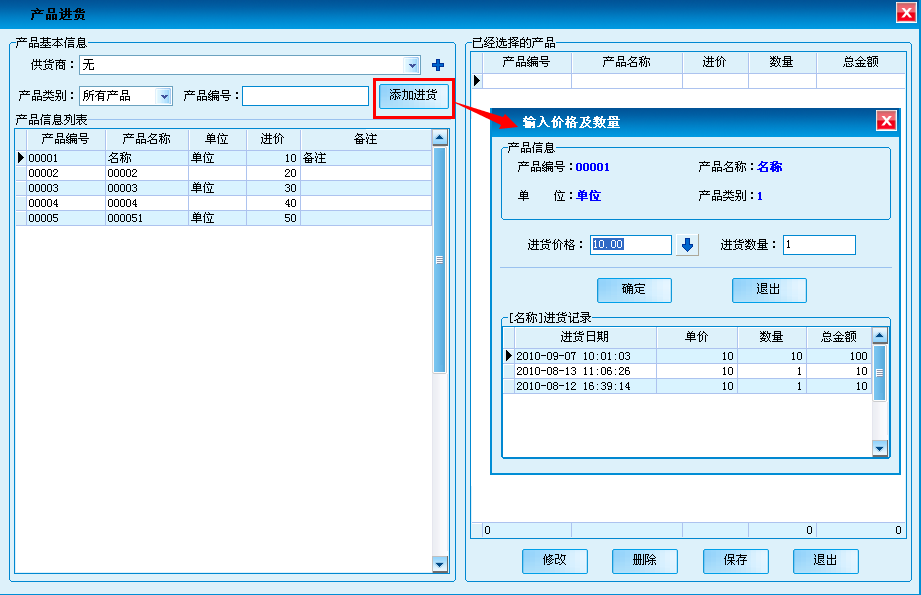Image resolution: width=921 pixels, height=595 pixels.
Task: Sort by 进价 column header in product list
Action: pos(272,139)
